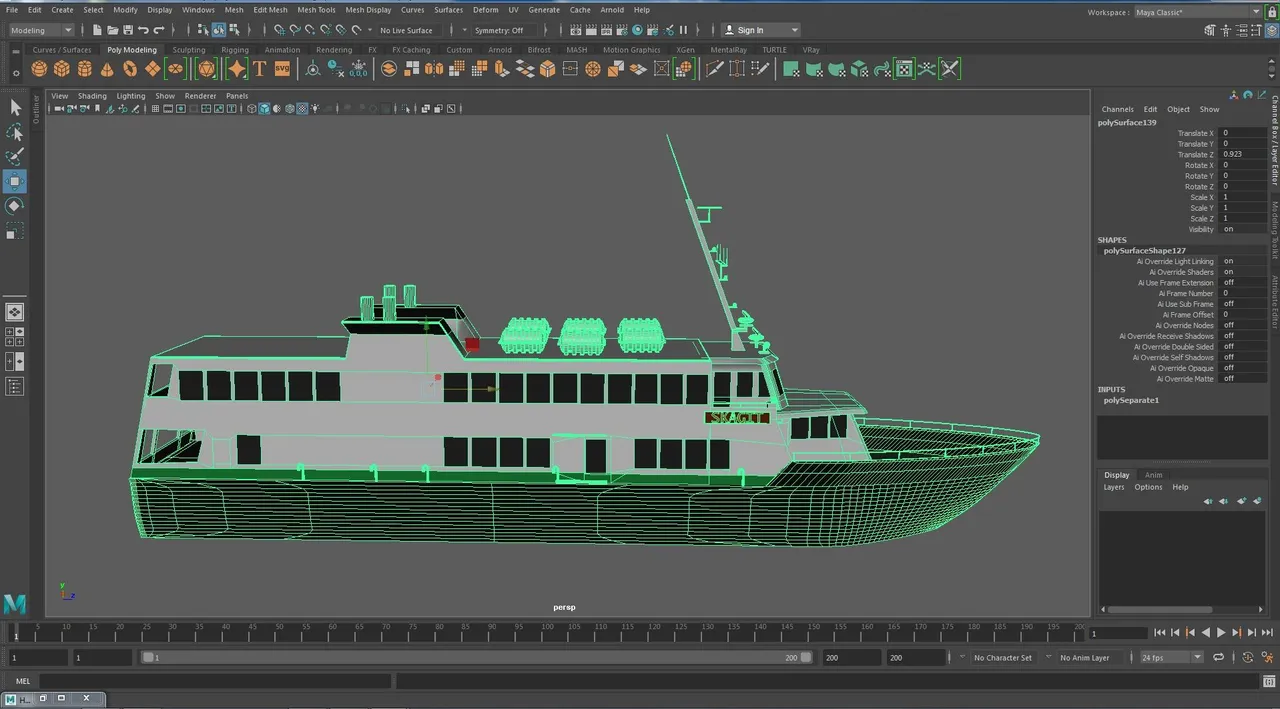Screen dimensions: 1280x709
Task: Create a polygon cone from the shelf
Action: (108, 69)
